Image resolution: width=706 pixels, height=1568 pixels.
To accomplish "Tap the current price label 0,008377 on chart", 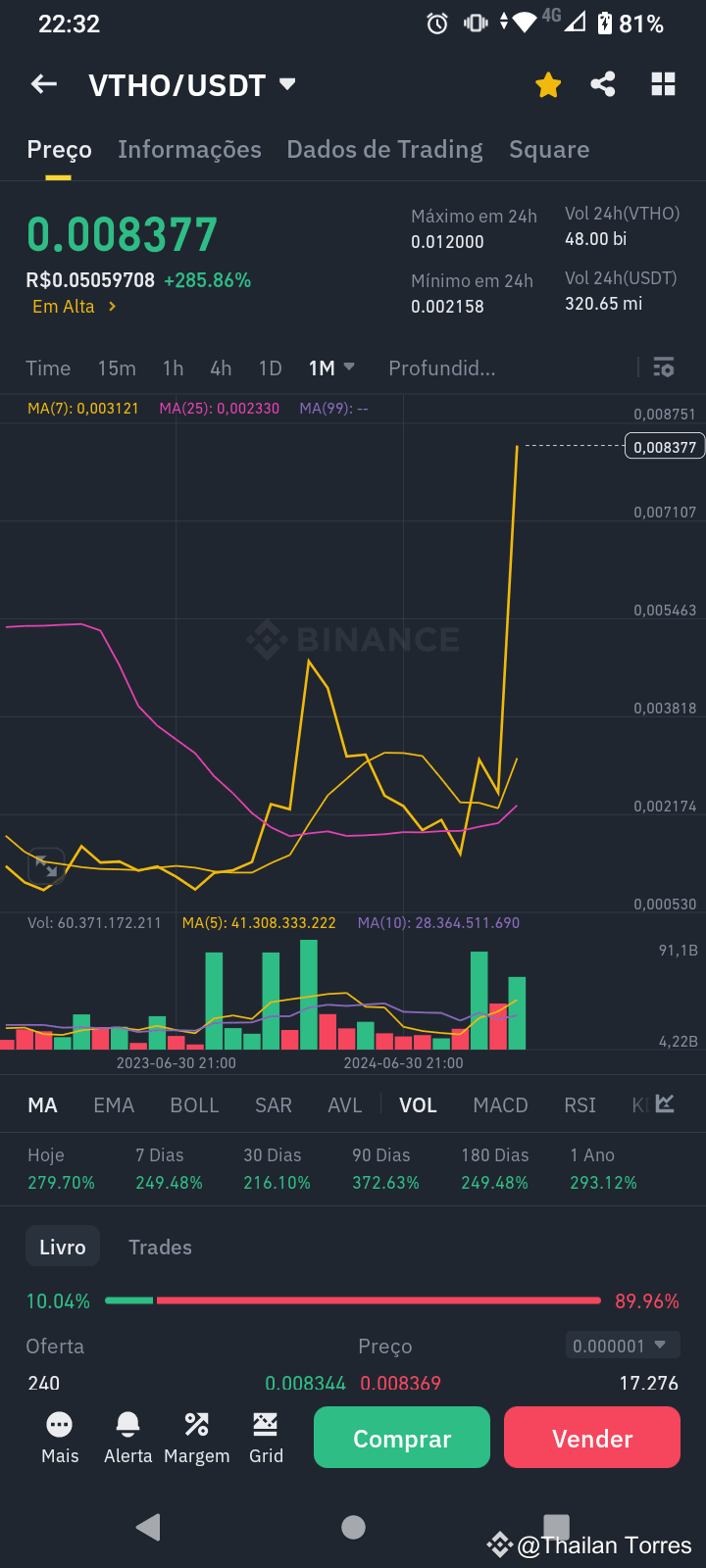I will (x=665, y=447).
